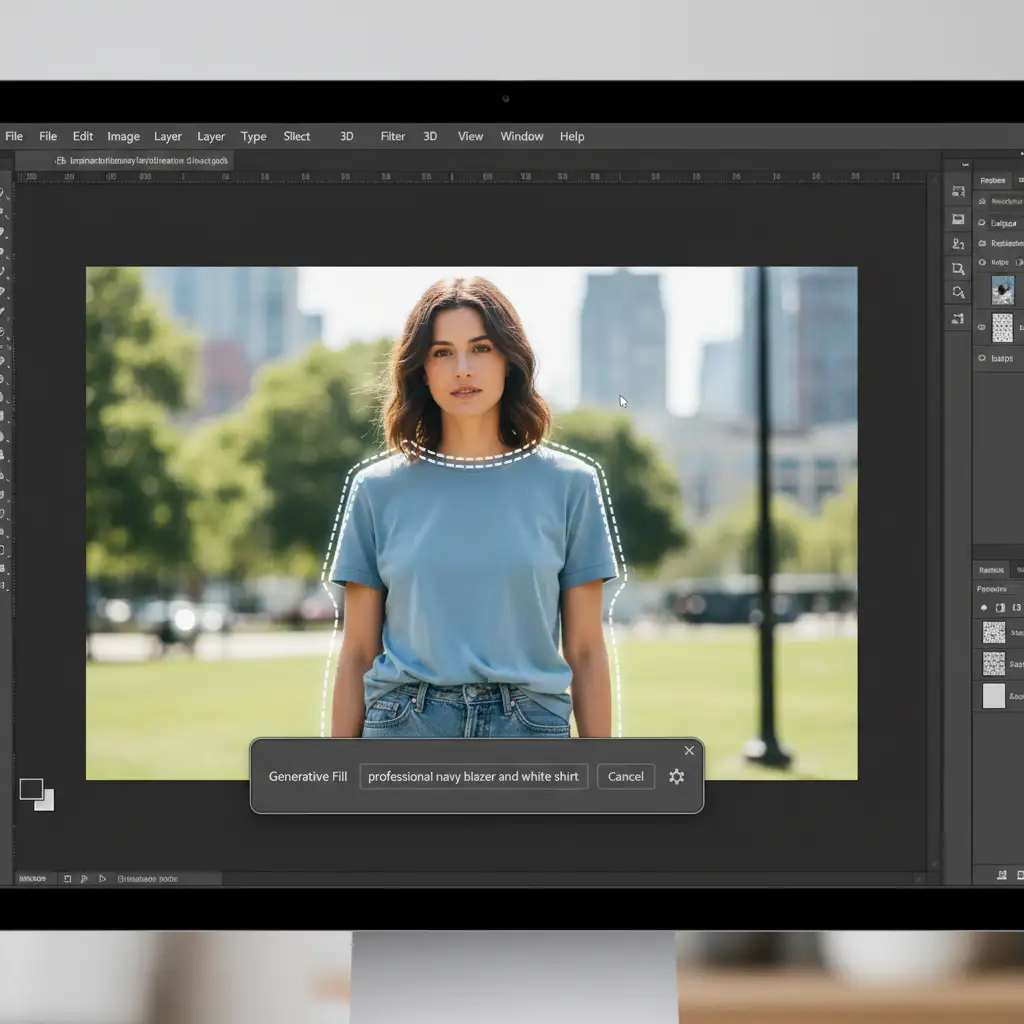Click the third icon in the collapsed panel strip
1024x1024 pixels.
coord(958,244)
